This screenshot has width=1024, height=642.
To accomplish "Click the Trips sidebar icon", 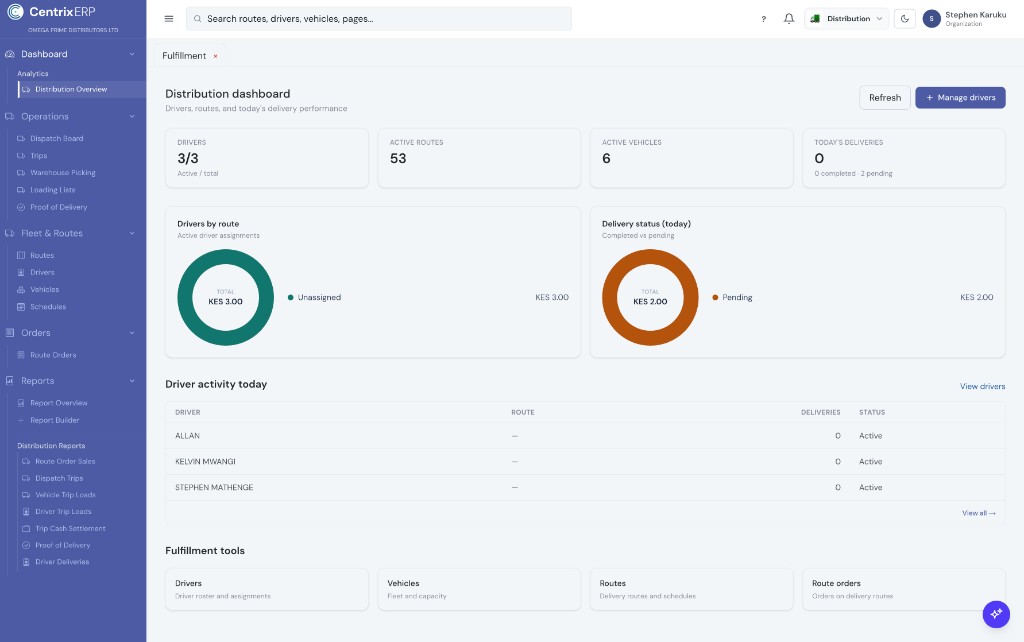I will 21,155.
